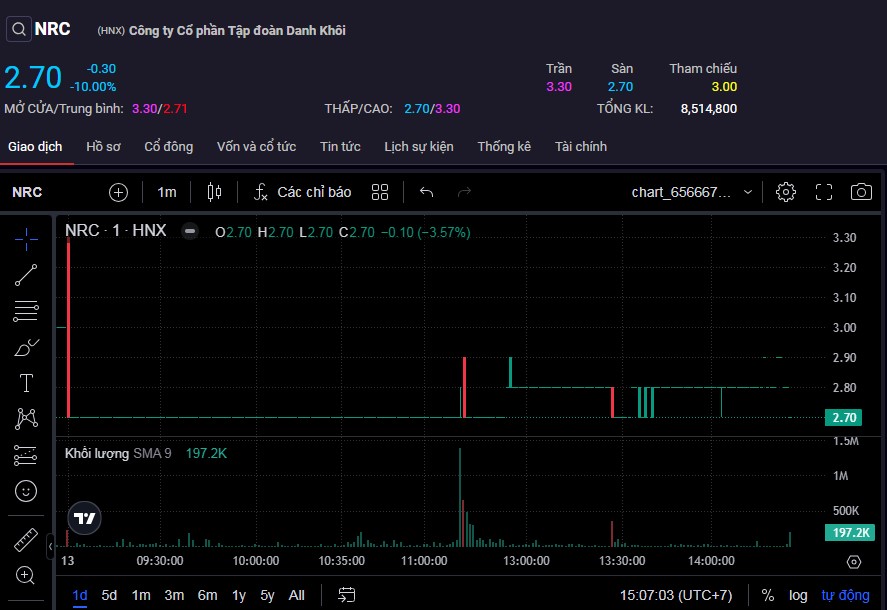This screenshot has height=610, width=887.
Task: Open chart settings gear icon
Action: coord(786,192)
